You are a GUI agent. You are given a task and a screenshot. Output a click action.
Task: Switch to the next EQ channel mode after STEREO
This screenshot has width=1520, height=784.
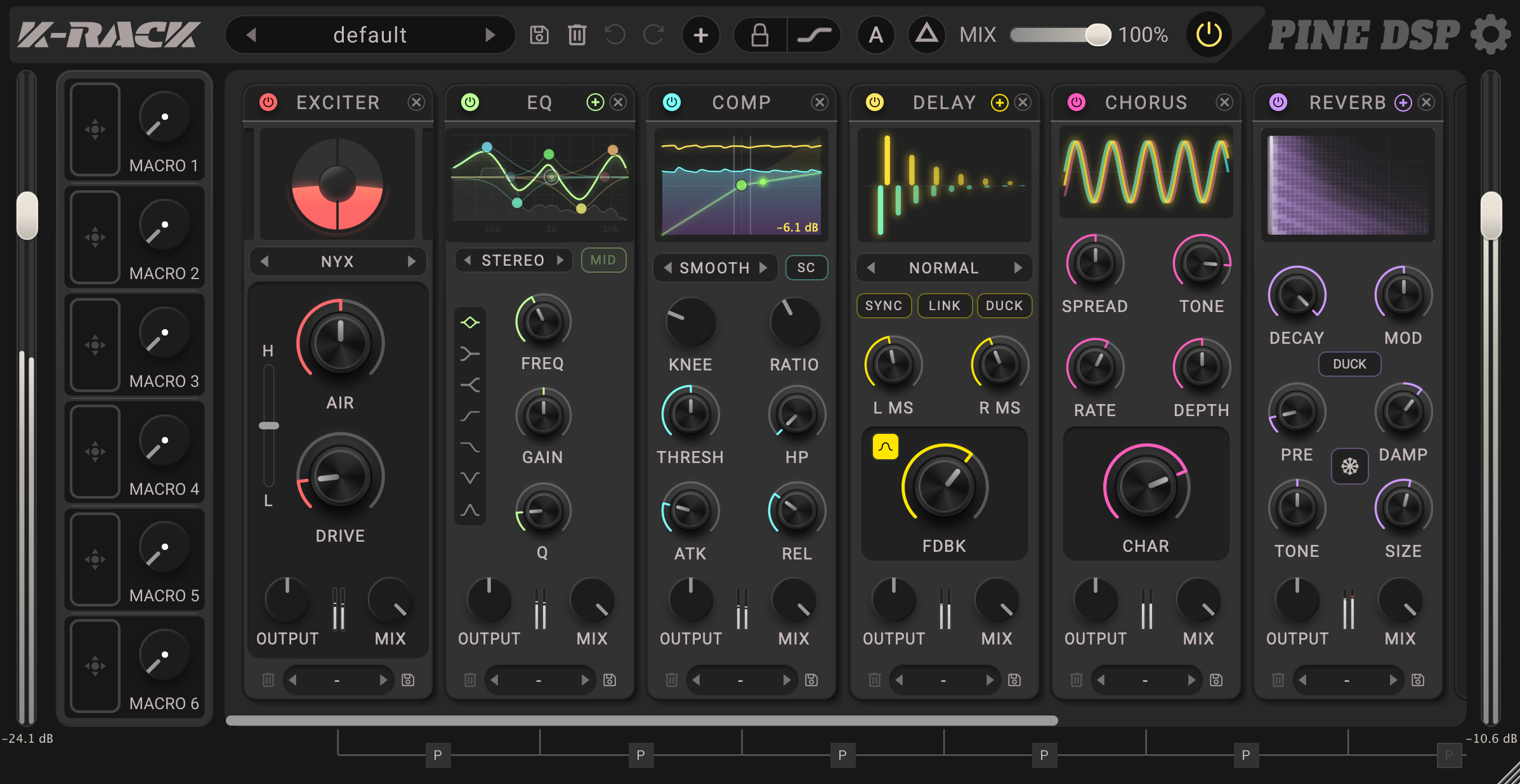coord(560,260)
